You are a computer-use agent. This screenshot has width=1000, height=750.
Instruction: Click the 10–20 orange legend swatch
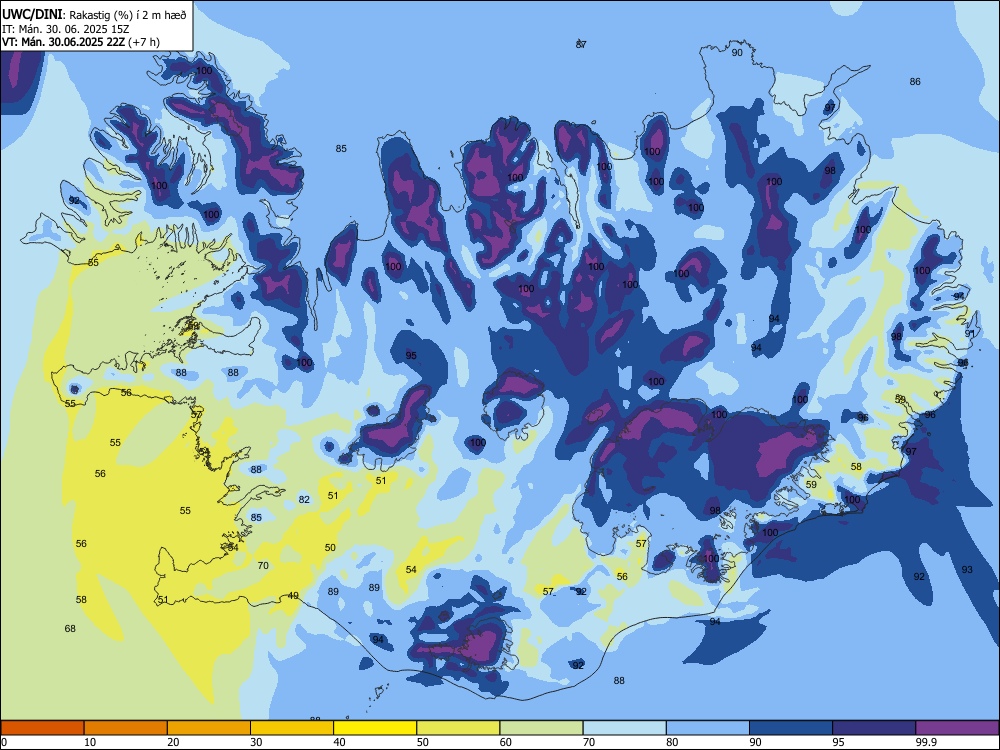tap(126, 728)
